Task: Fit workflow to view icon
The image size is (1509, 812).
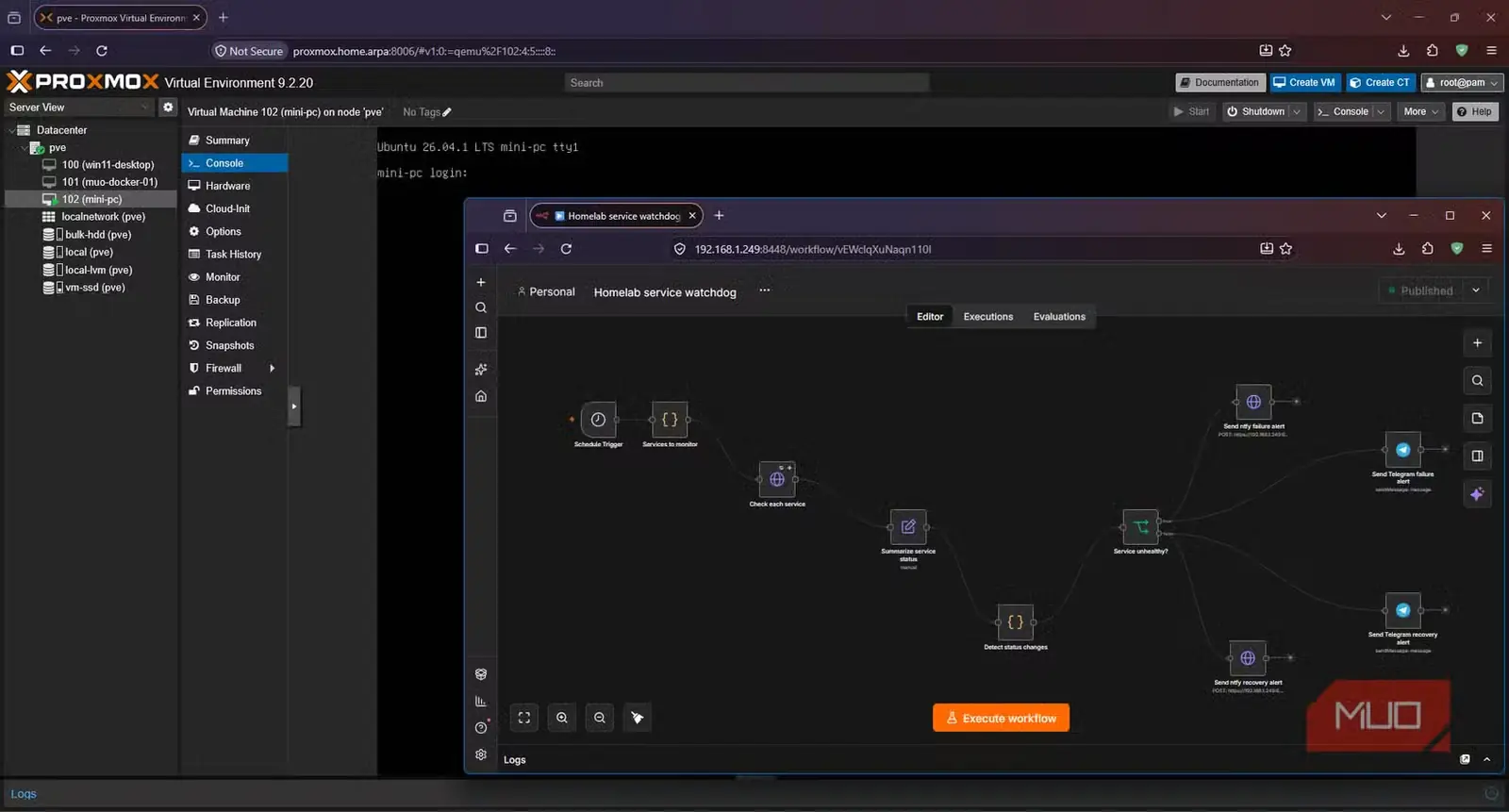Action: point(524,718)
